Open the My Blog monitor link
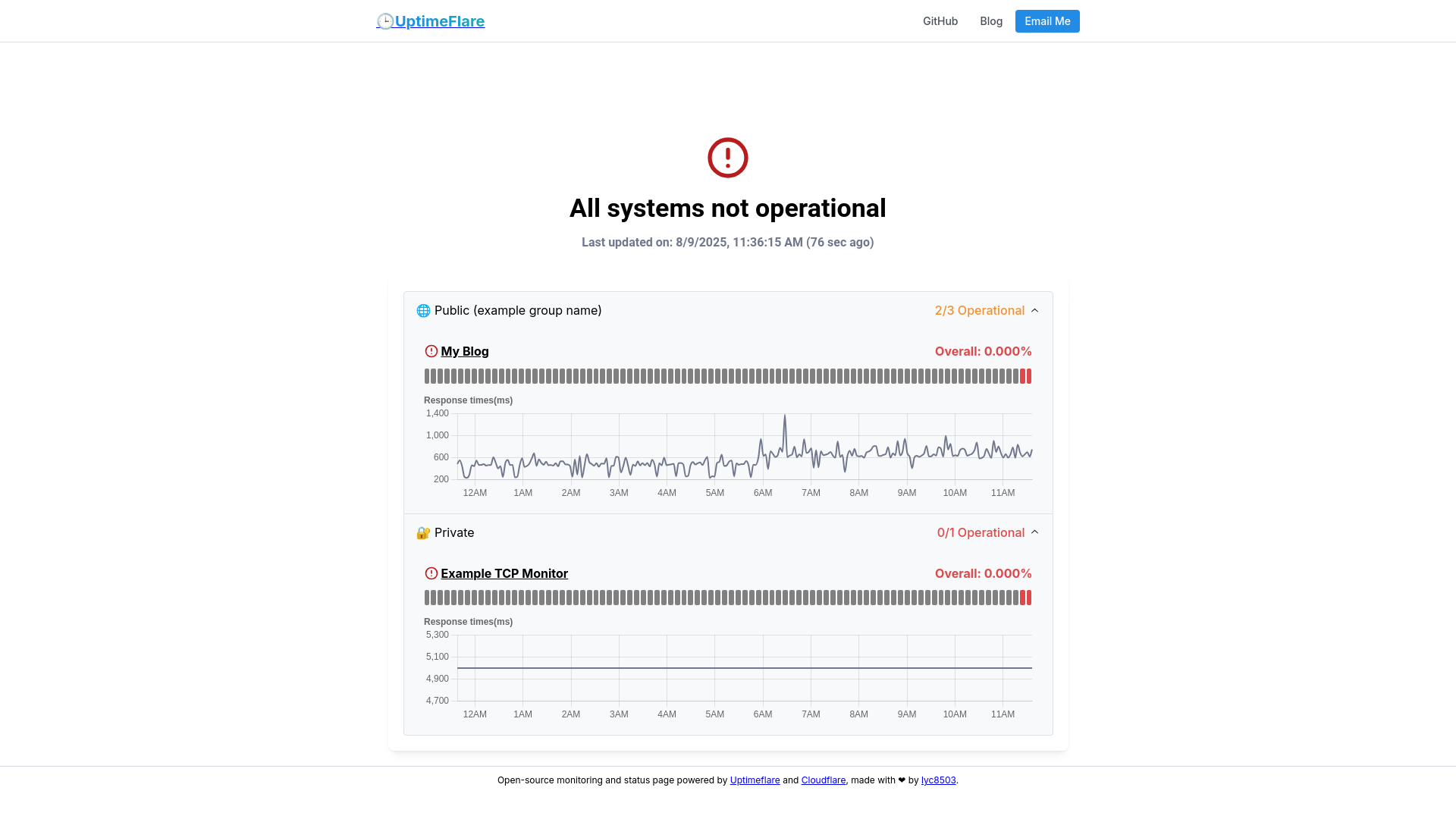Screen dimensions: 1456x819 465,351
